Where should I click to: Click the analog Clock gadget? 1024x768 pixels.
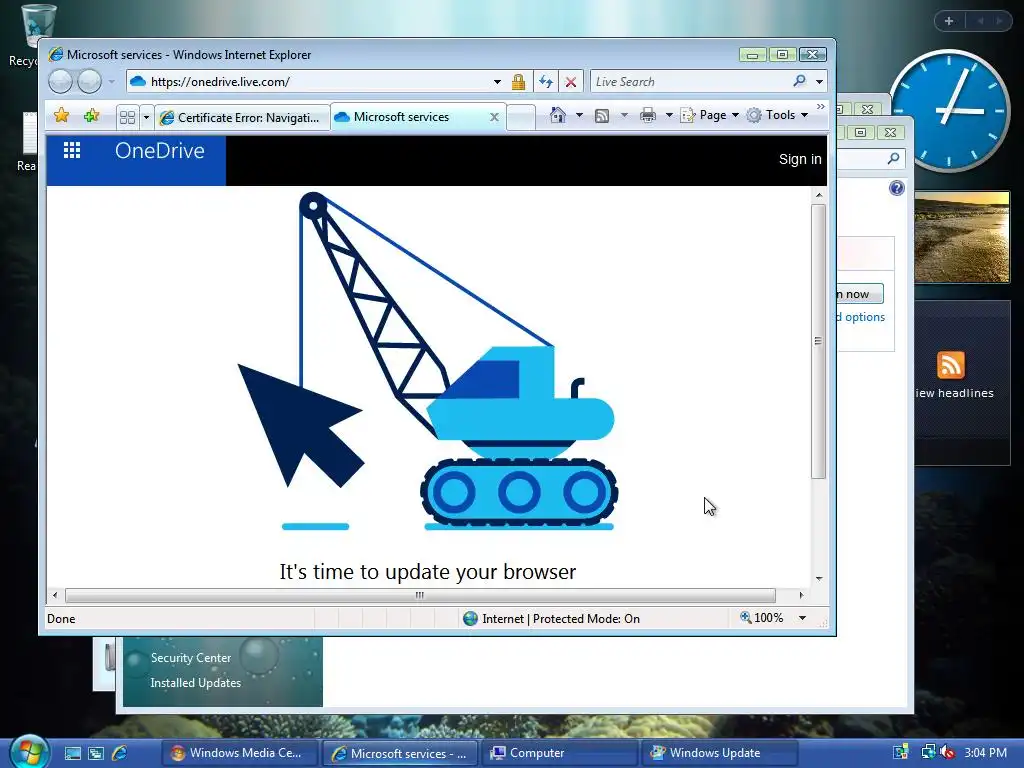[x=950, y=110]
